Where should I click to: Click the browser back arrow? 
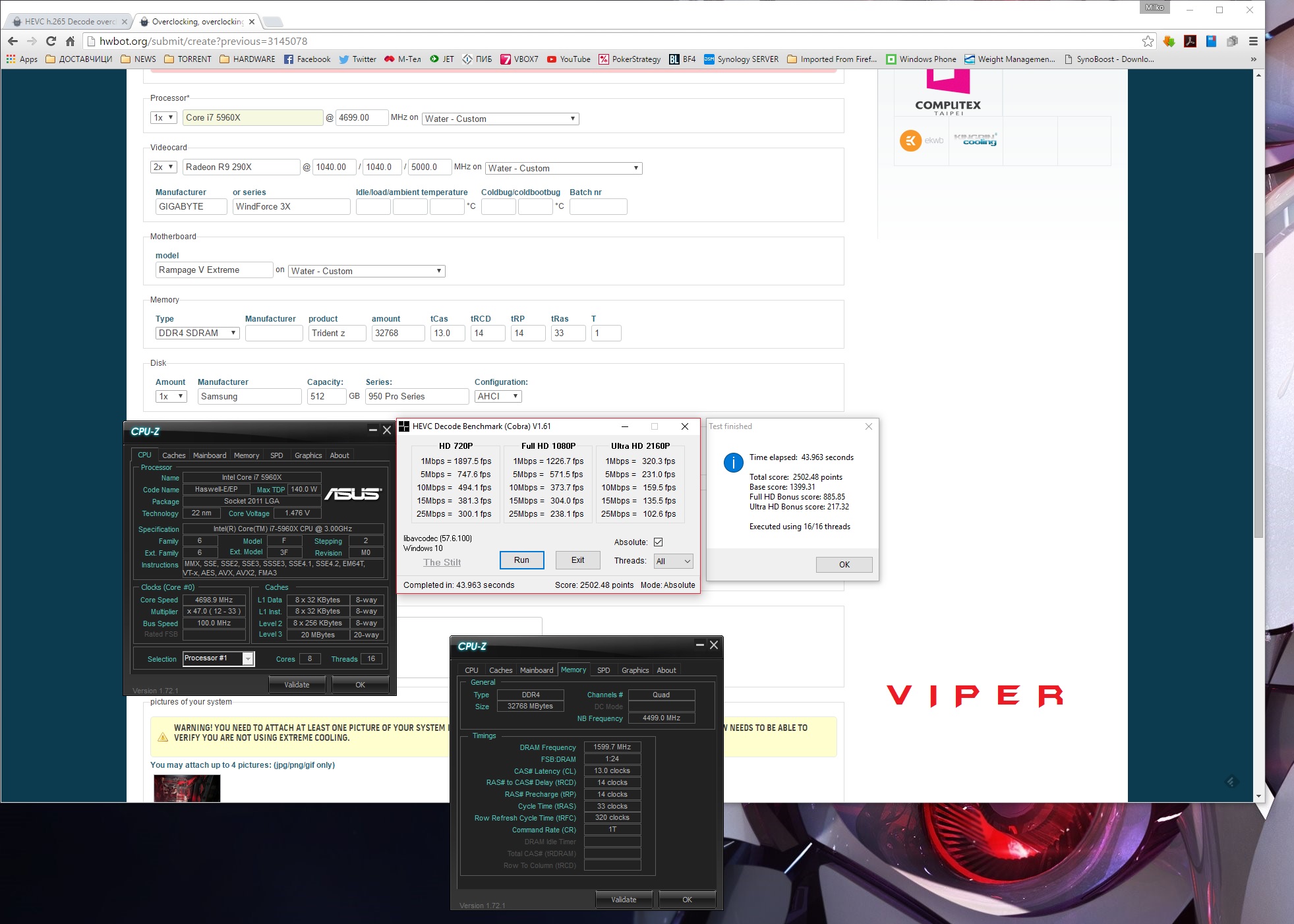pos(13,41)
